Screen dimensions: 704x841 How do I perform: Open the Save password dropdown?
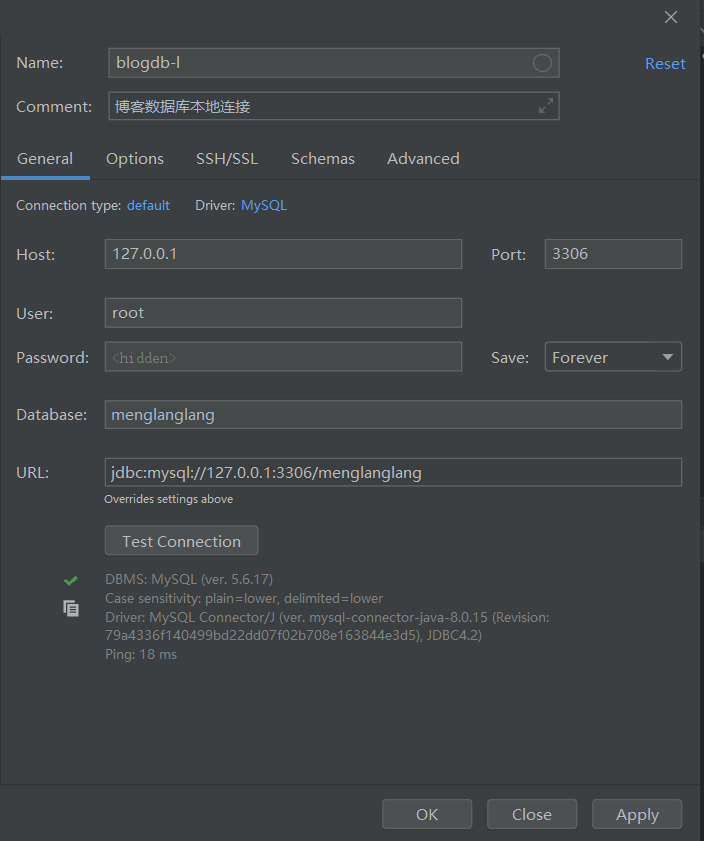tap(613, 357)
